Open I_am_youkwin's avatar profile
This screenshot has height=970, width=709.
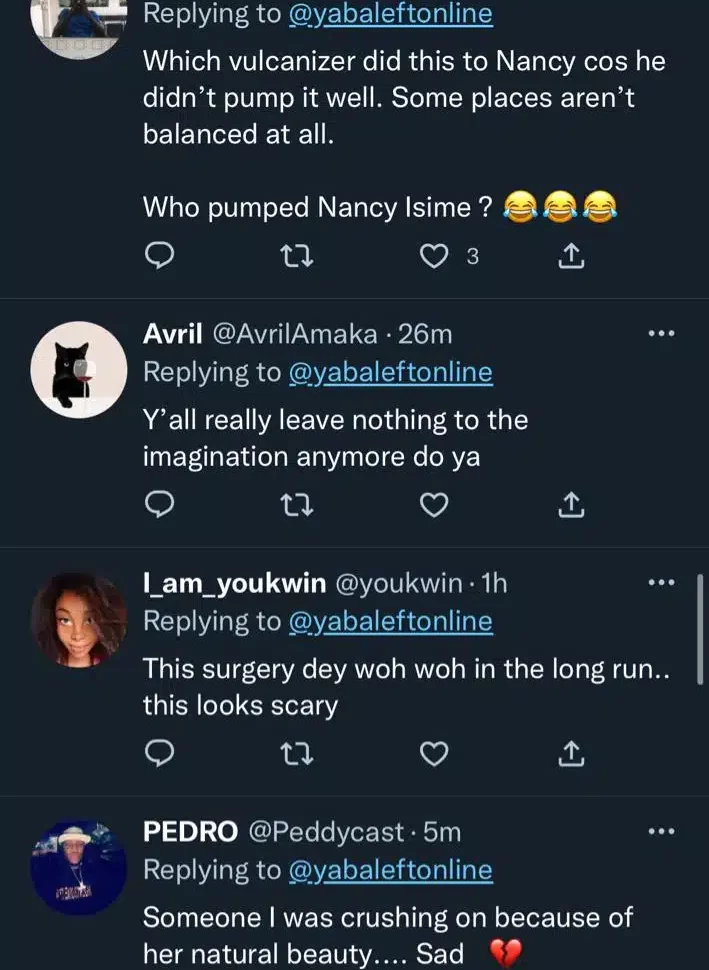pyautogui.click(x=79, y=619)
